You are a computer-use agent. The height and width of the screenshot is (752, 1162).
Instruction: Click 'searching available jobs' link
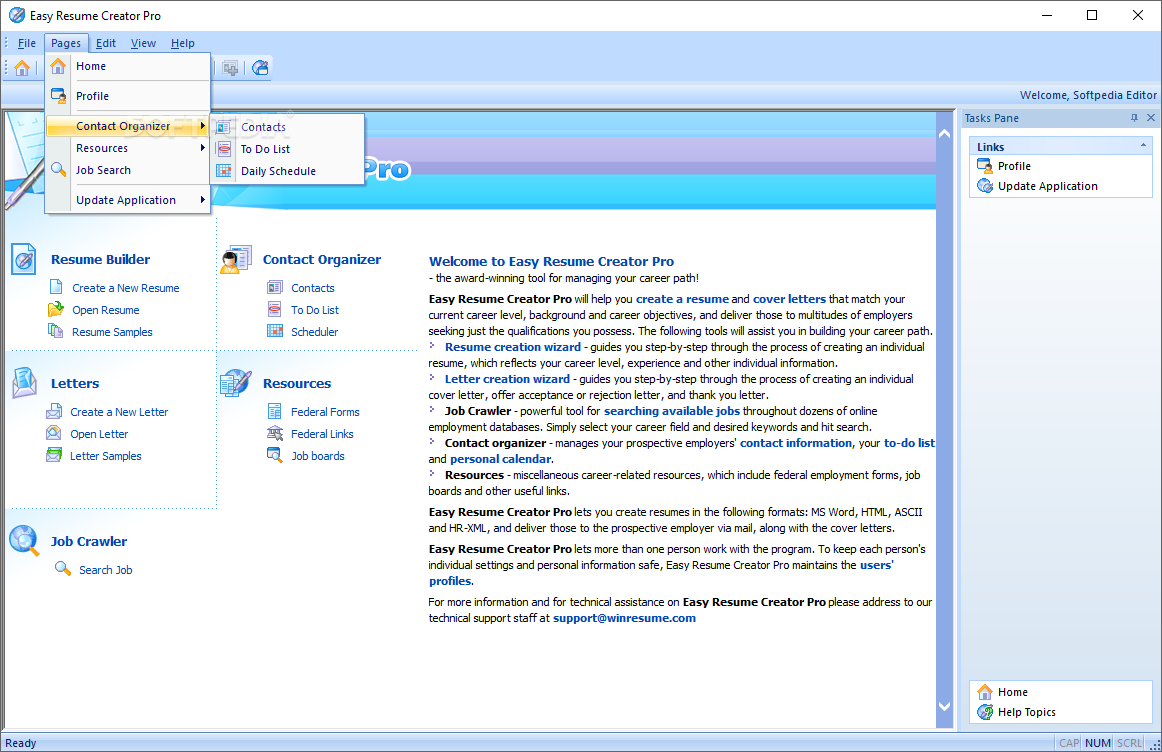672,411
